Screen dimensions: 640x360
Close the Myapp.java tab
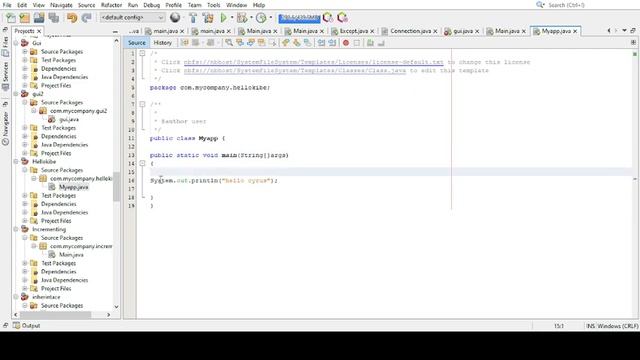[x=575, y=31]
